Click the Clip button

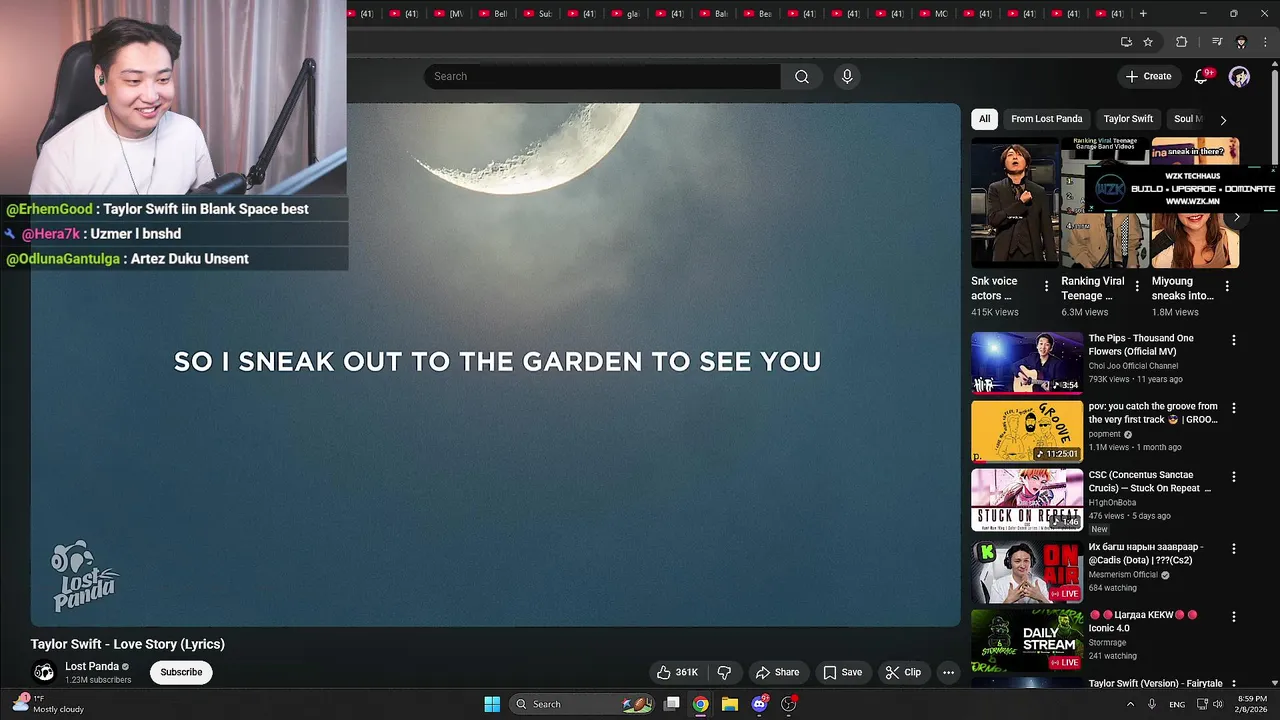[903, 672]
